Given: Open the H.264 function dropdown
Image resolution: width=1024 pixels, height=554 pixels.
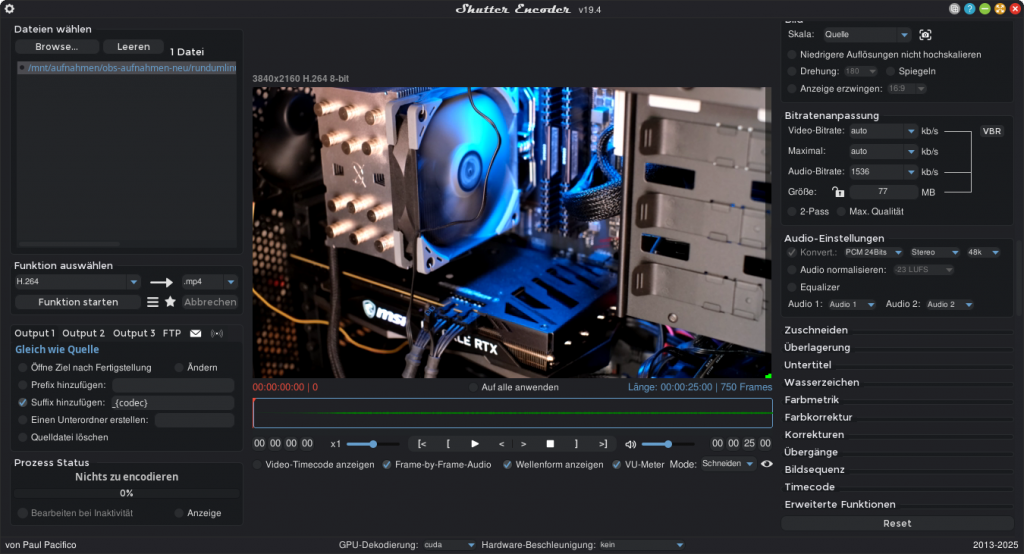Looking at the screenshot, I should [77, 282].
